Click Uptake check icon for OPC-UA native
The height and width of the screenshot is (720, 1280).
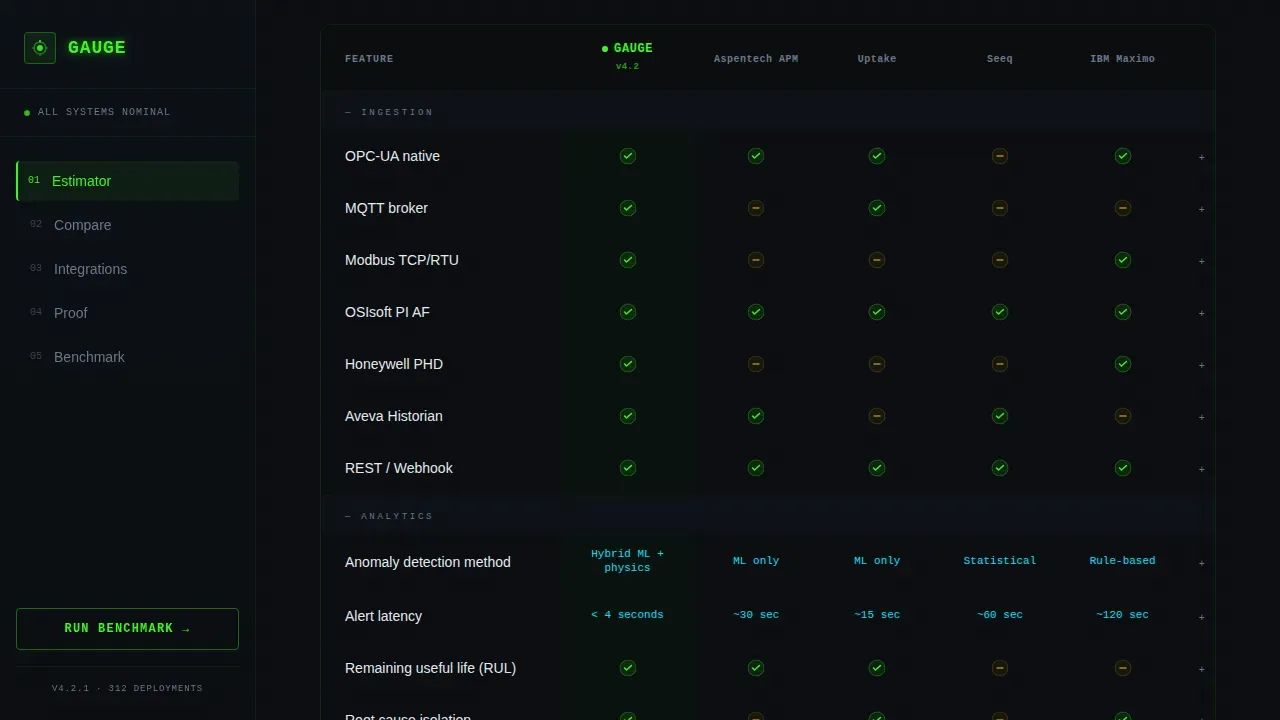click(x=877, y=156)
